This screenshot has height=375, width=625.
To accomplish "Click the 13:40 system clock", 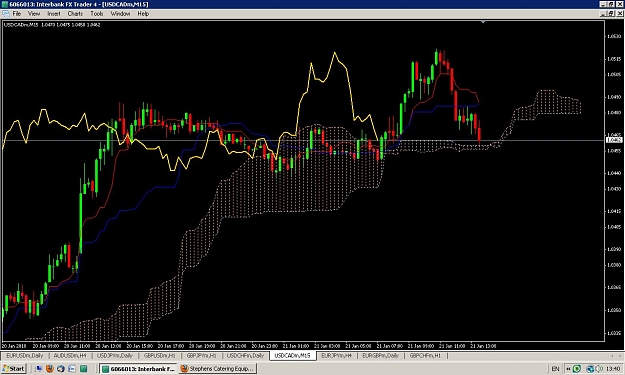I will coord(613,369).
